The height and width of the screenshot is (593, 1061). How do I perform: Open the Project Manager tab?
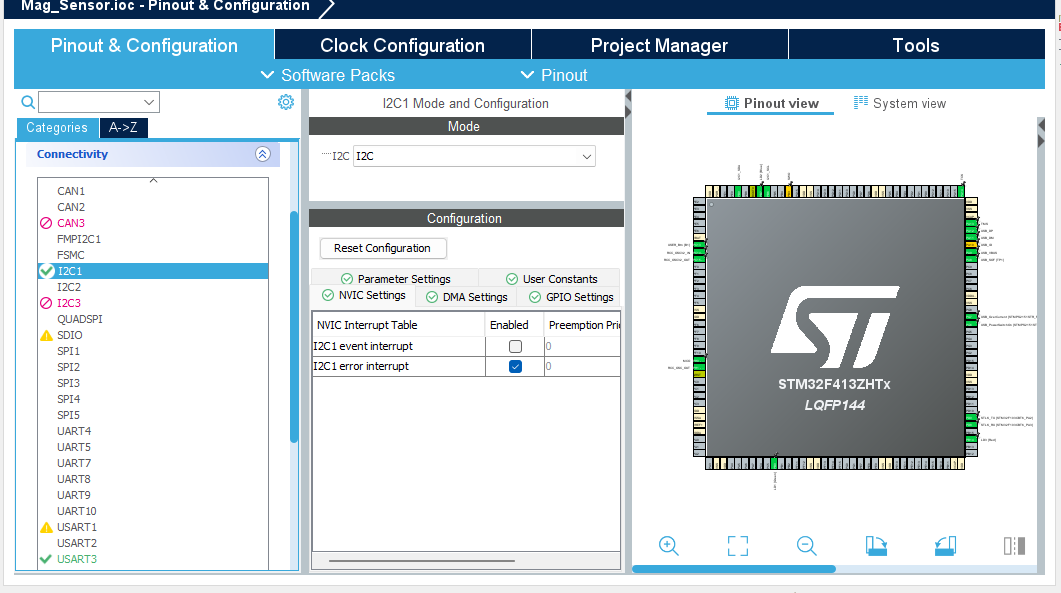pyautogui.click(x=659, y=45)
